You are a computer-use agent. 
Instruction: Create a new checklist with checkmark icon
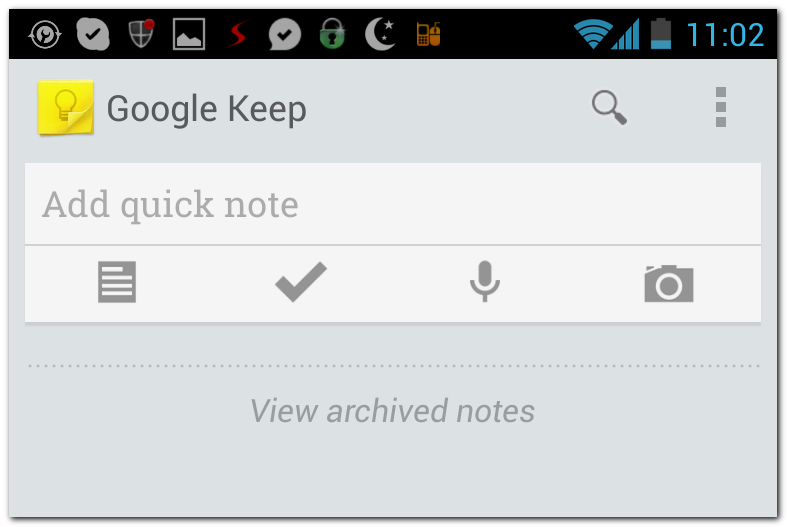coord(301,282)
